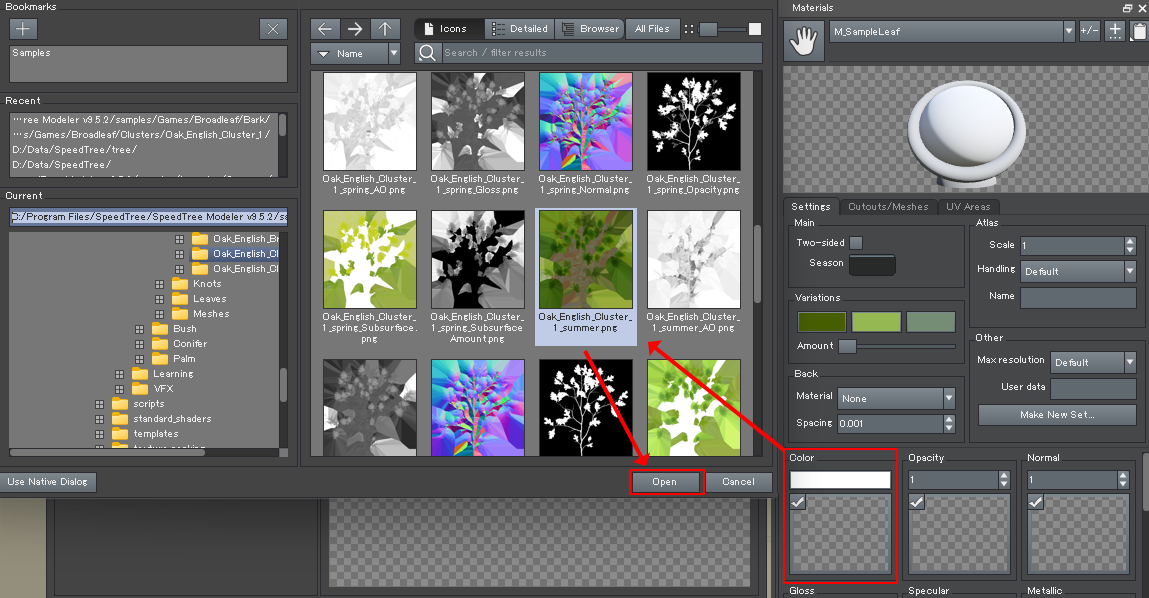Go forward with the right arrow
1149x598 pixels.
[354, 29]
